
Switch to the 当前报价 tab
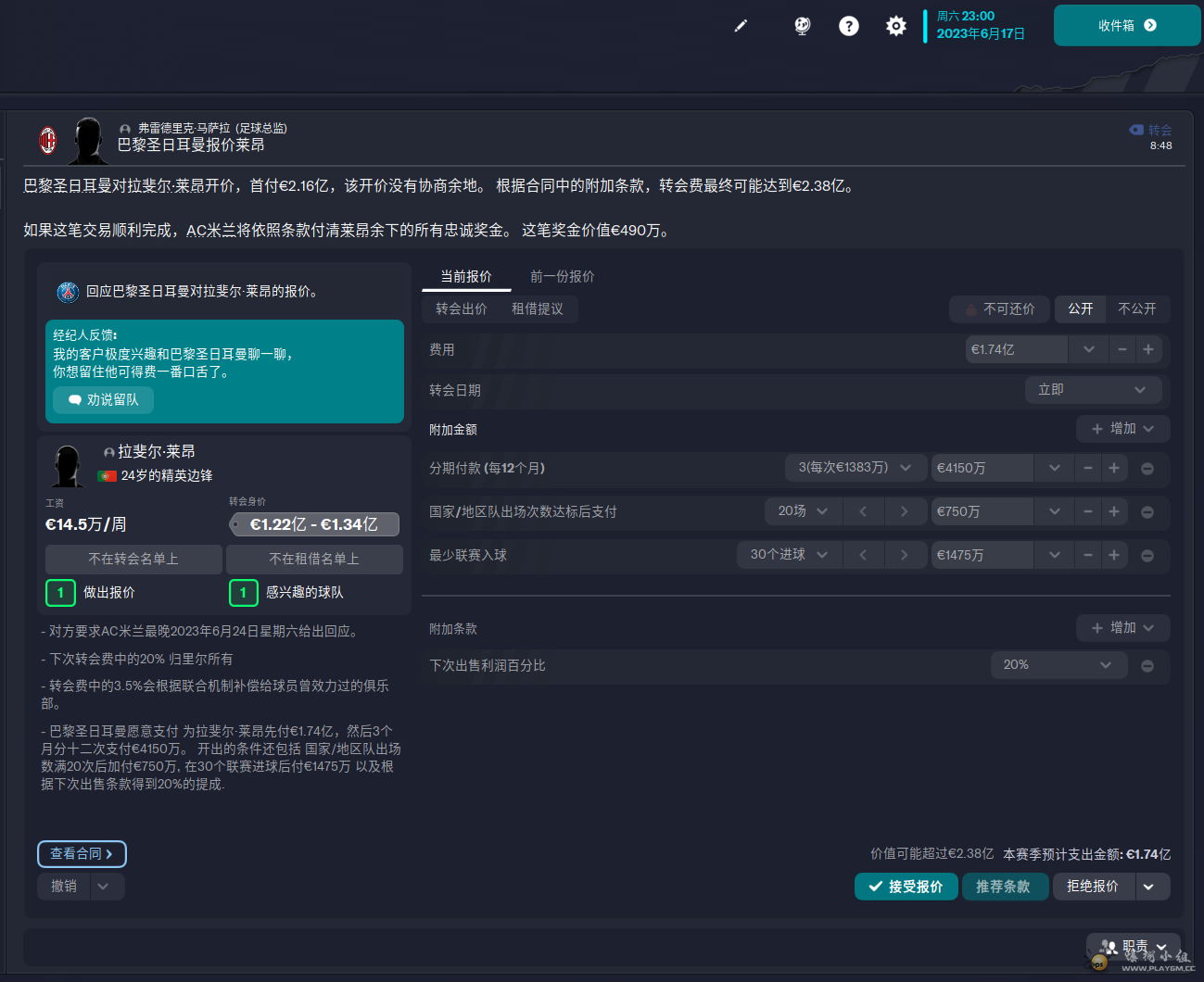[466, 276]
